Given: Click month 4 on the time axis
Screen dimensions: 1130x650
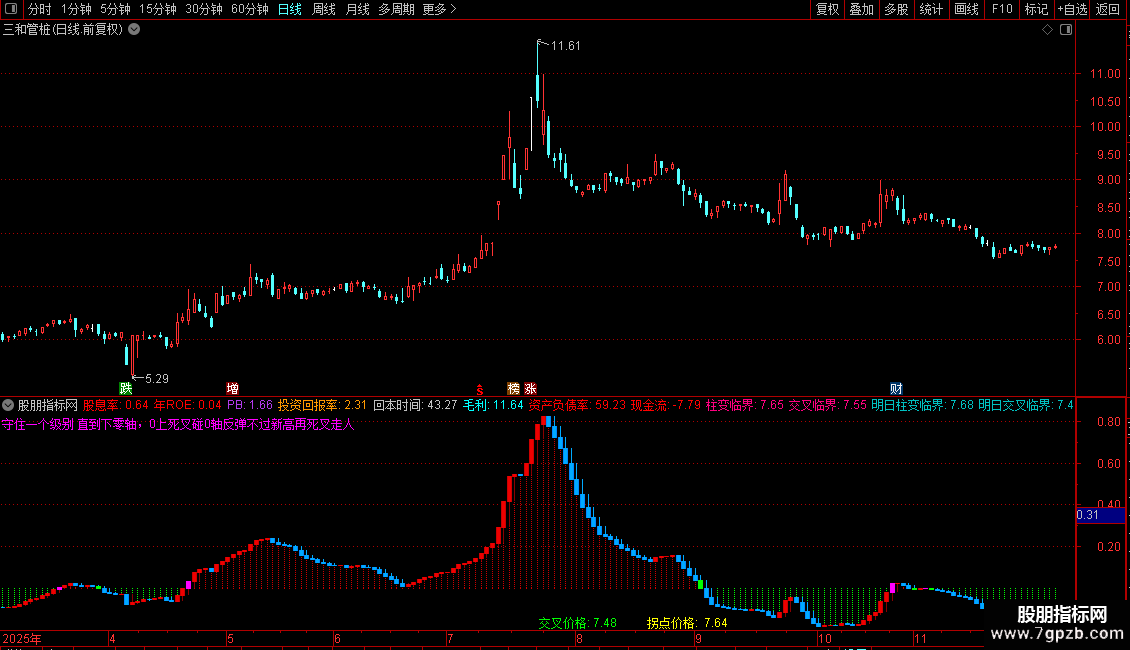Looking at the screenshot, I should (112, 638).
